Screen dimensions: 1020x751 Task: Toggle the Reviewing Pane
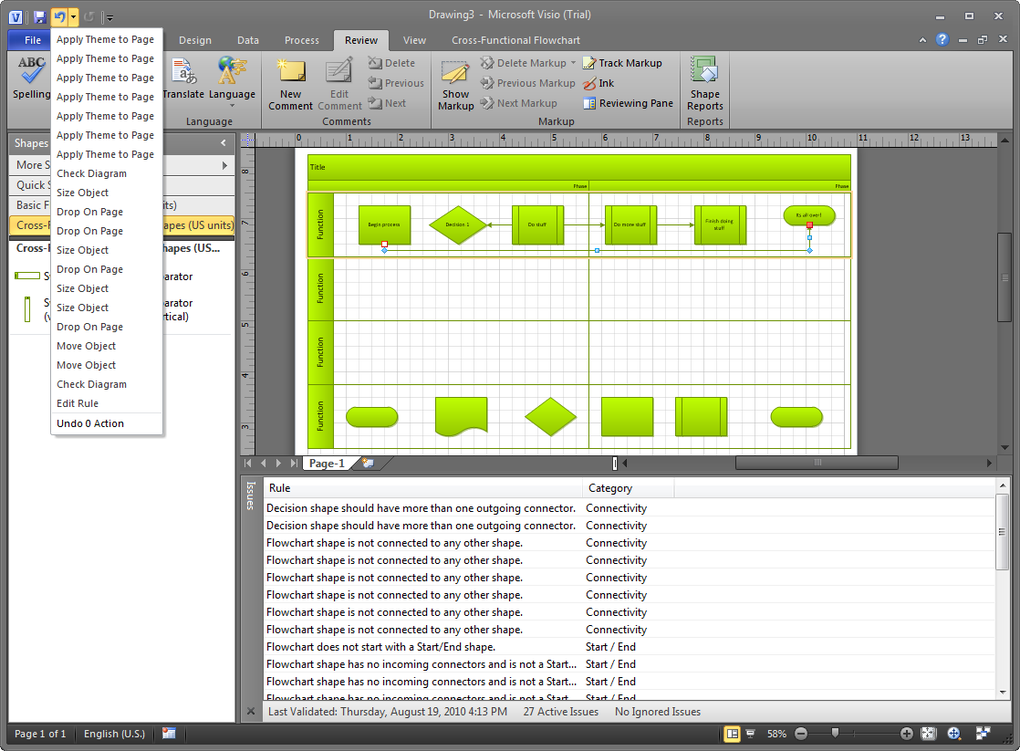[628, 103]
